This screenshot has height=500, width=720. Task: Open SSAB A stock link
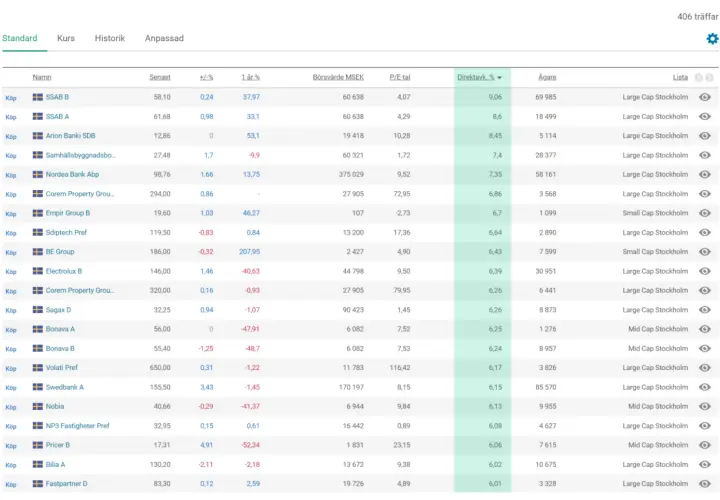57,117
